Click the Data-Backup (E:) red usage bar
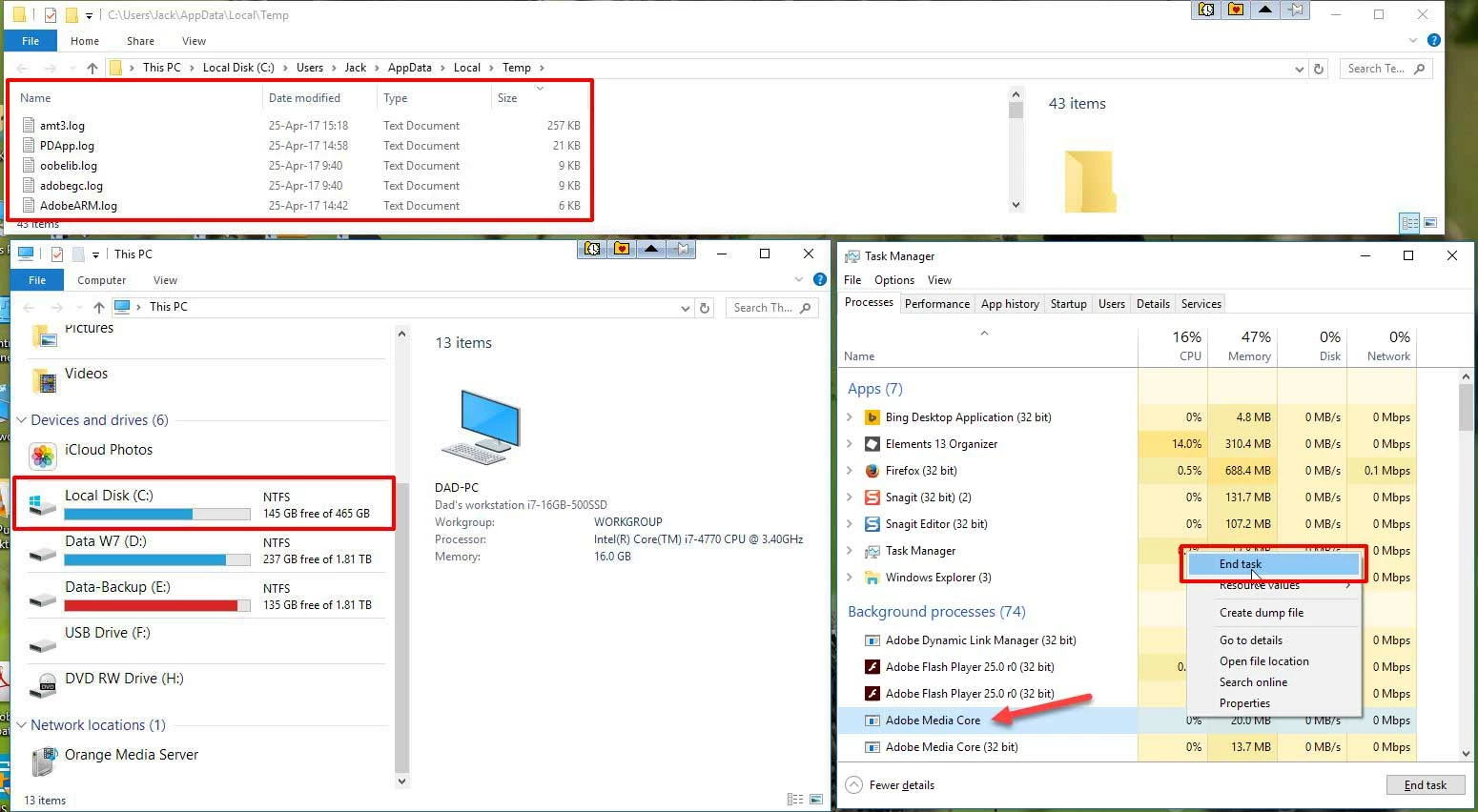Screen dimensions: 1478x812 click(x=157, y=605)
